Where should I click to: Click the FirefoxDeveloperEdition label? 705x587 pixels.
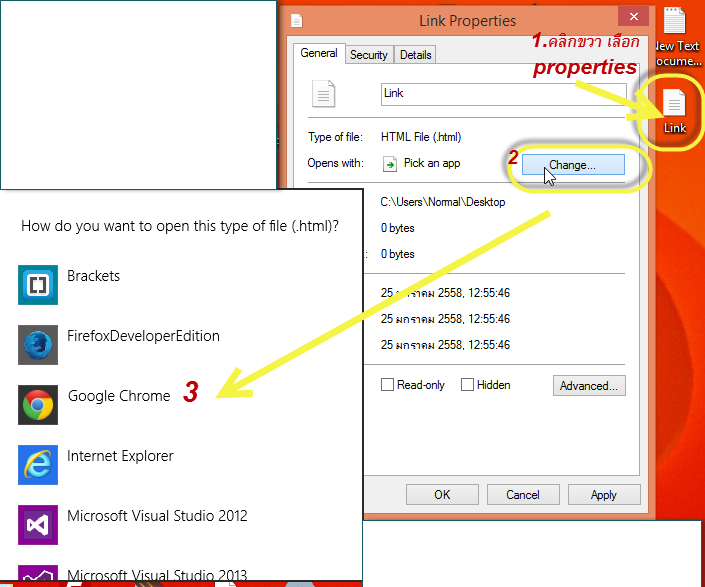point(143,336)
